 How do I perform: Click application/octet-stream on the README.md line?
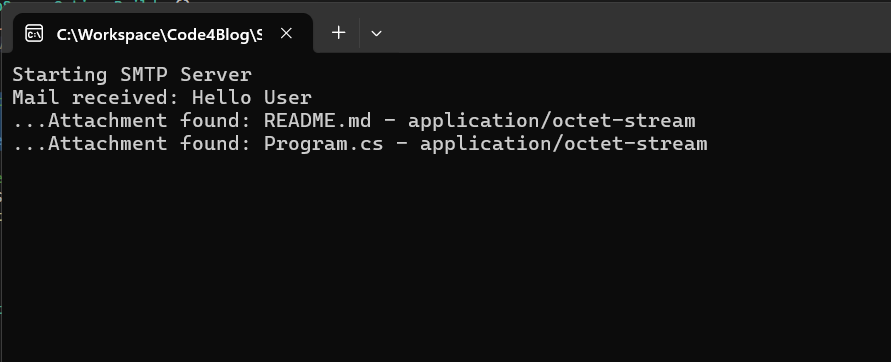(x=552, y=121)
